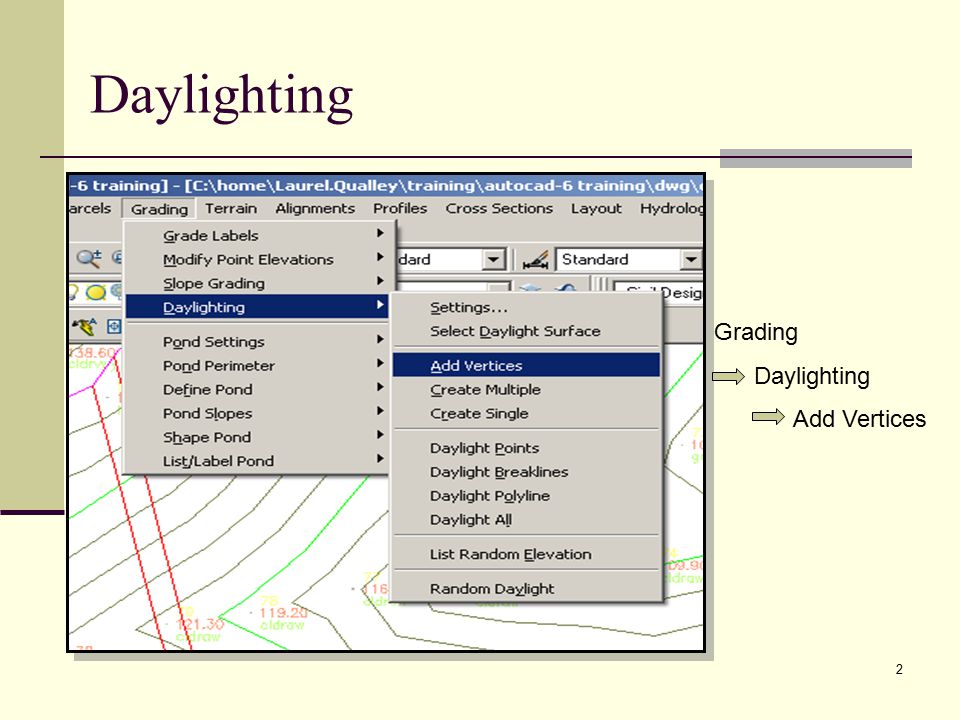
Task: Open the Terrain menu
Action: [x=231, y=208]
